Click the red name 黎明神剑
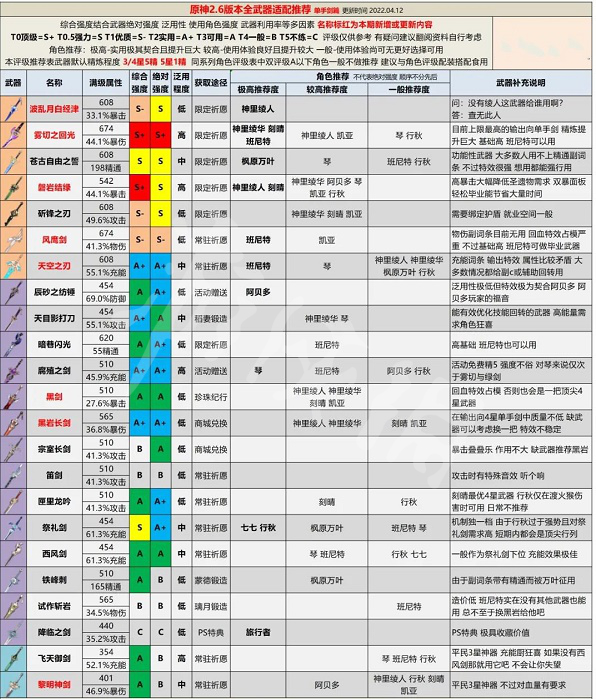The image size is (596, 699). [54, 684]
